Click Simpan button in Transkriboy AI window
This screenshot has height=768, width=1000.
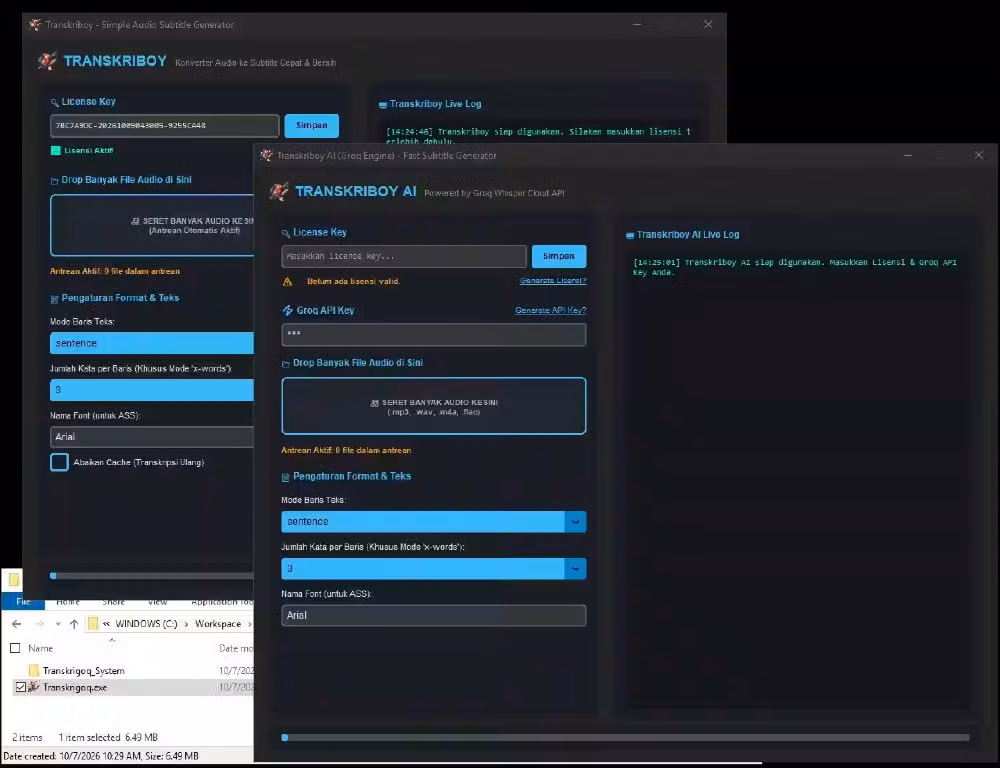(559, 256)
